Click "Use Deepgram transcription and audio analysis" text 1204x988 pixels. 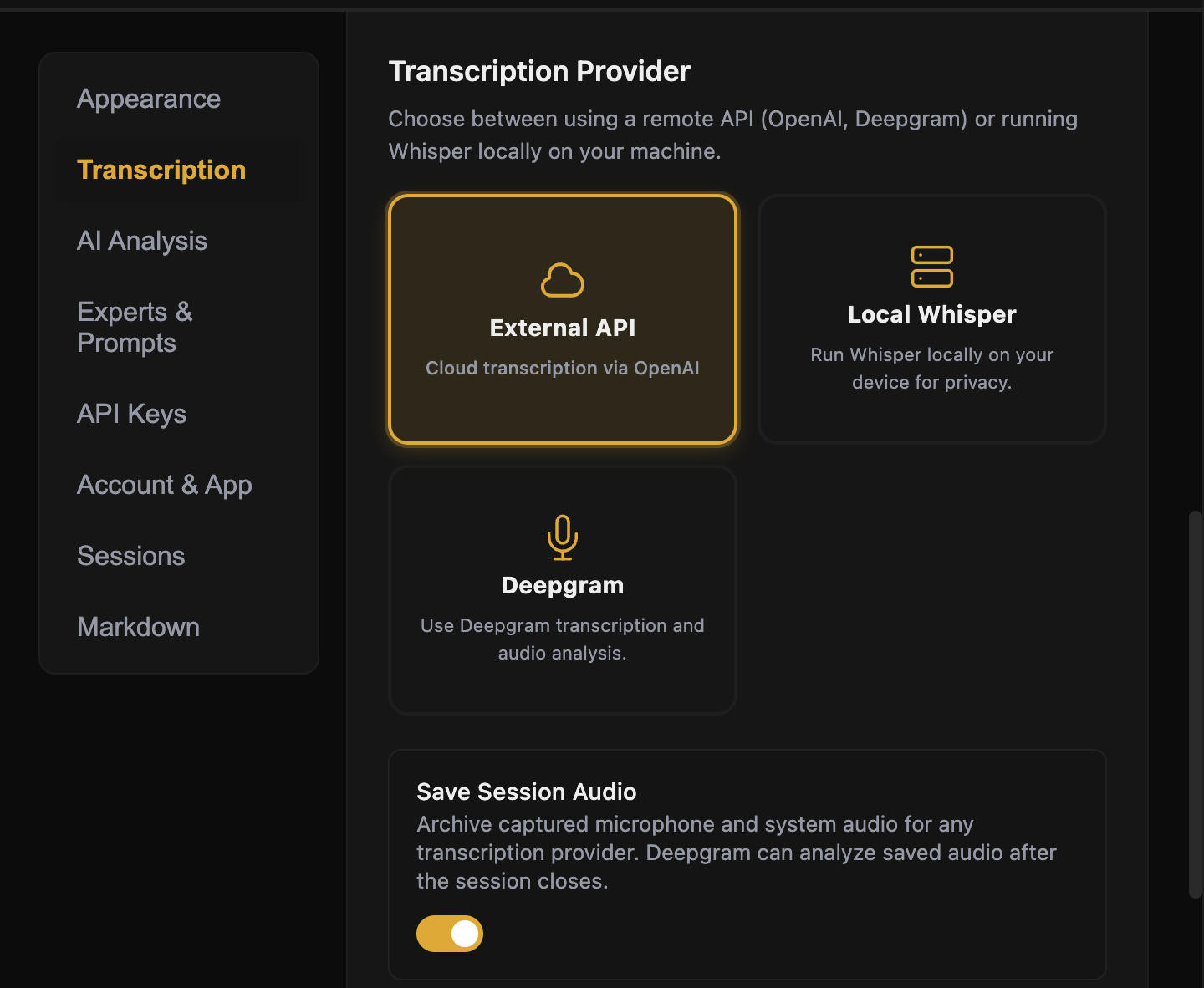point(563,639)
